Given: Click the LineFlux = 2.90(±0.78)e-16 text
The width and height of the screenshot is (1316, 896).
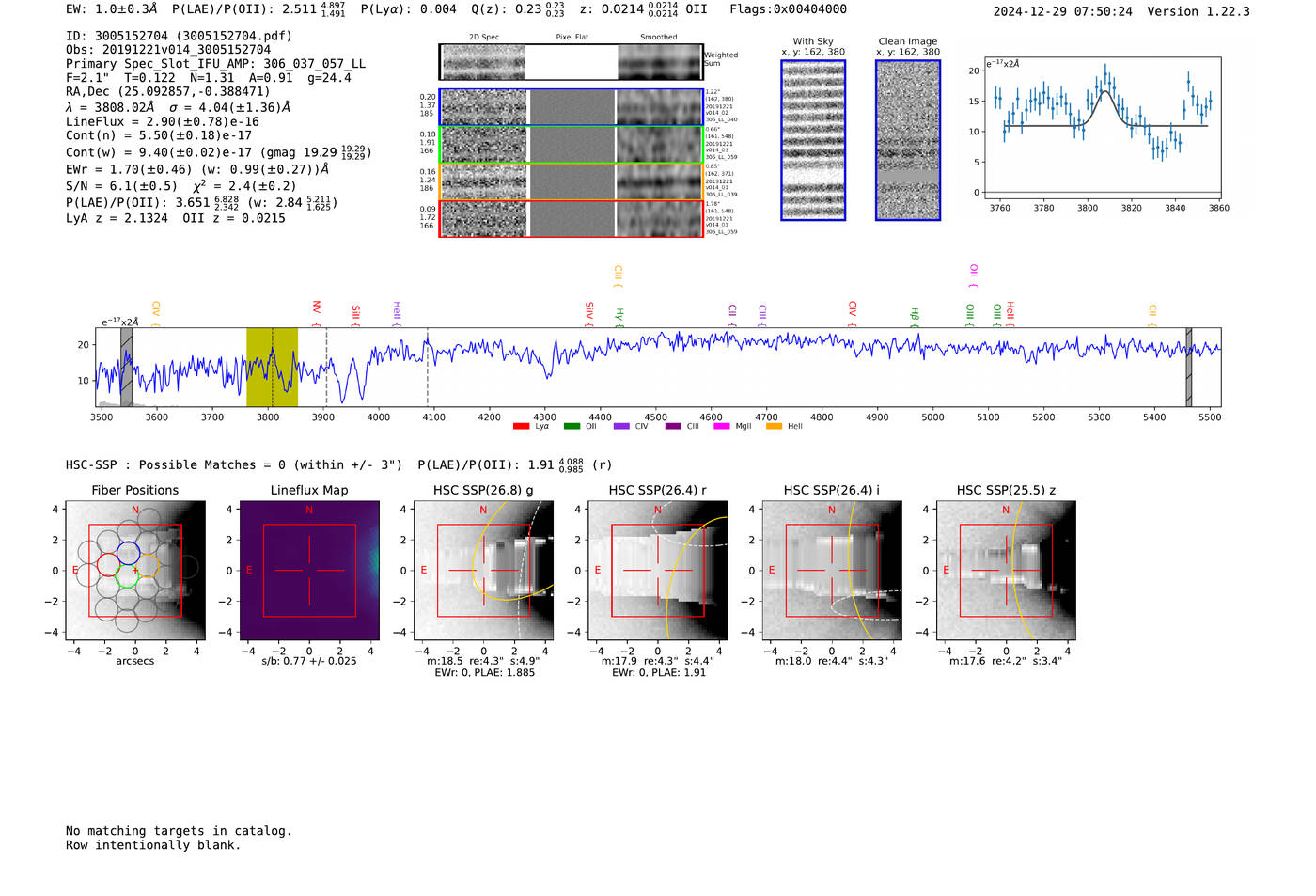Looking at the screenshot, I should coord(163,121).
